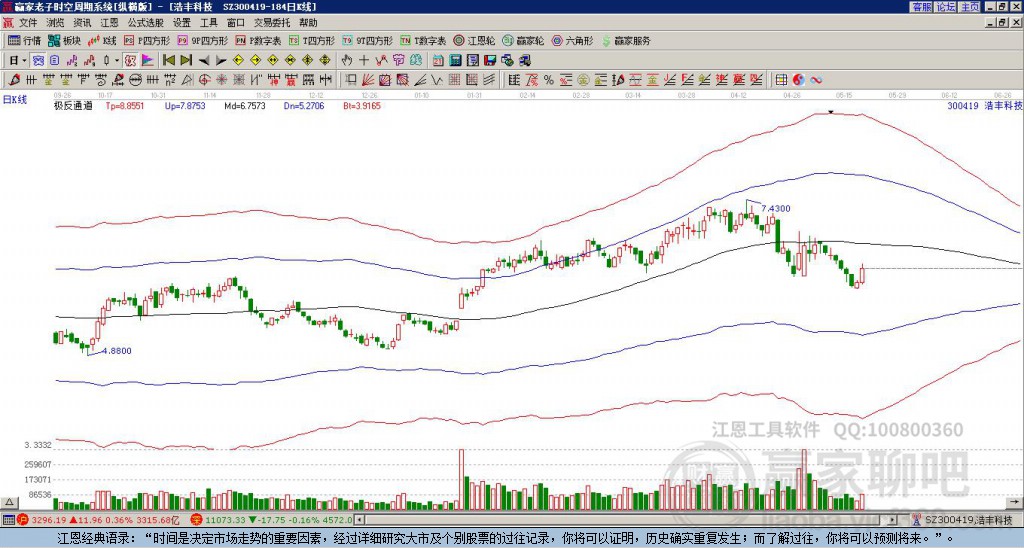Open the 帮助 menu

click(308, 23)
